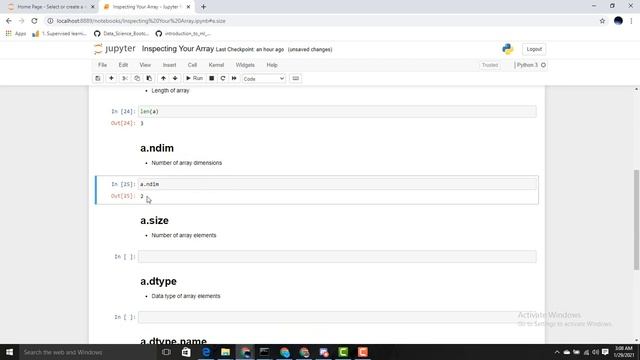The height and width of the screenshot is (360, 640).
Task: Click the Jupyter logo
Action: [x=115, y=49]
